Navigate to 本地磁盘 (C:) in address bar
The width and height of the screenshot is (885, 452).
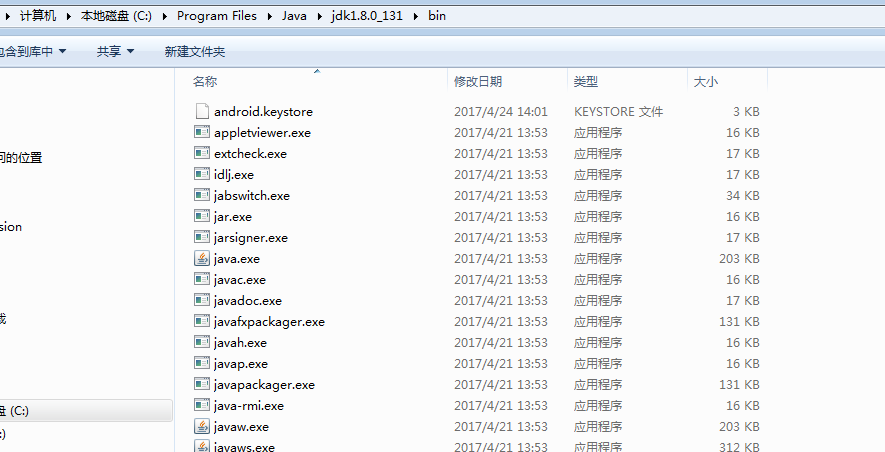pos(116,16)
